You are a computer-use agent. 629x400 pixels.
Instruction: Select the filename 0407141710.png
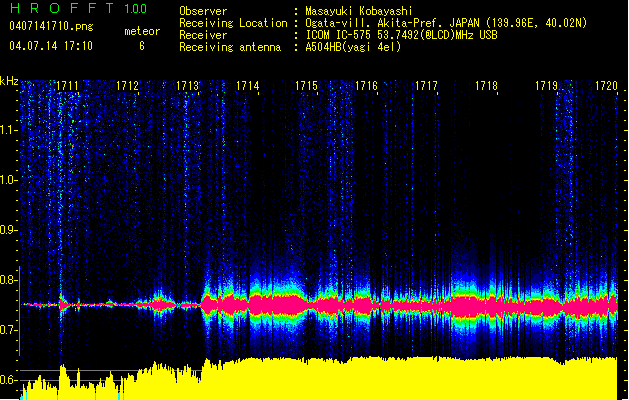tap(51, 27)
